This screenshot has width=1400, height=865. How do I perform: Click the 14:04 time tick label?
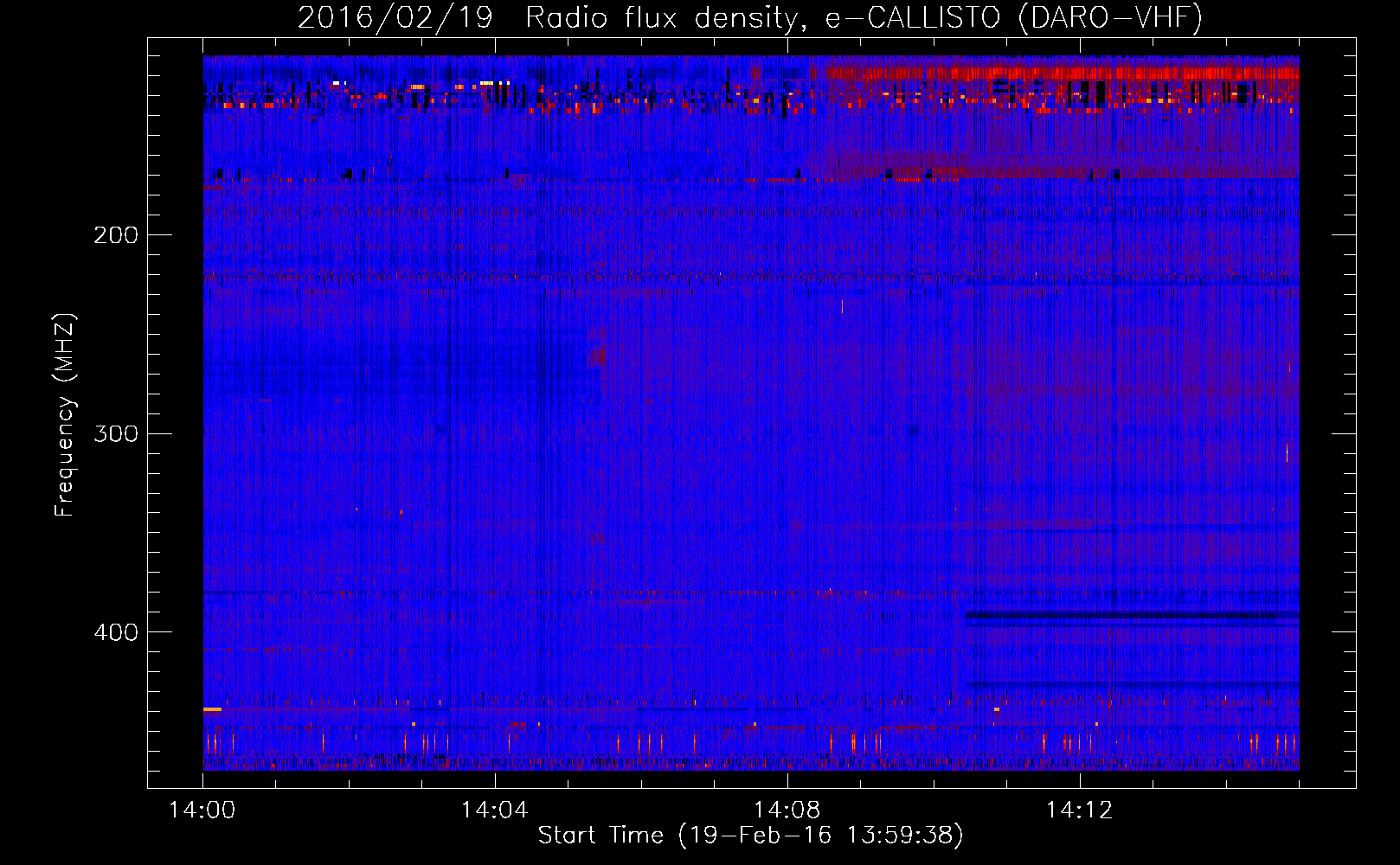(x=495, y=811)
